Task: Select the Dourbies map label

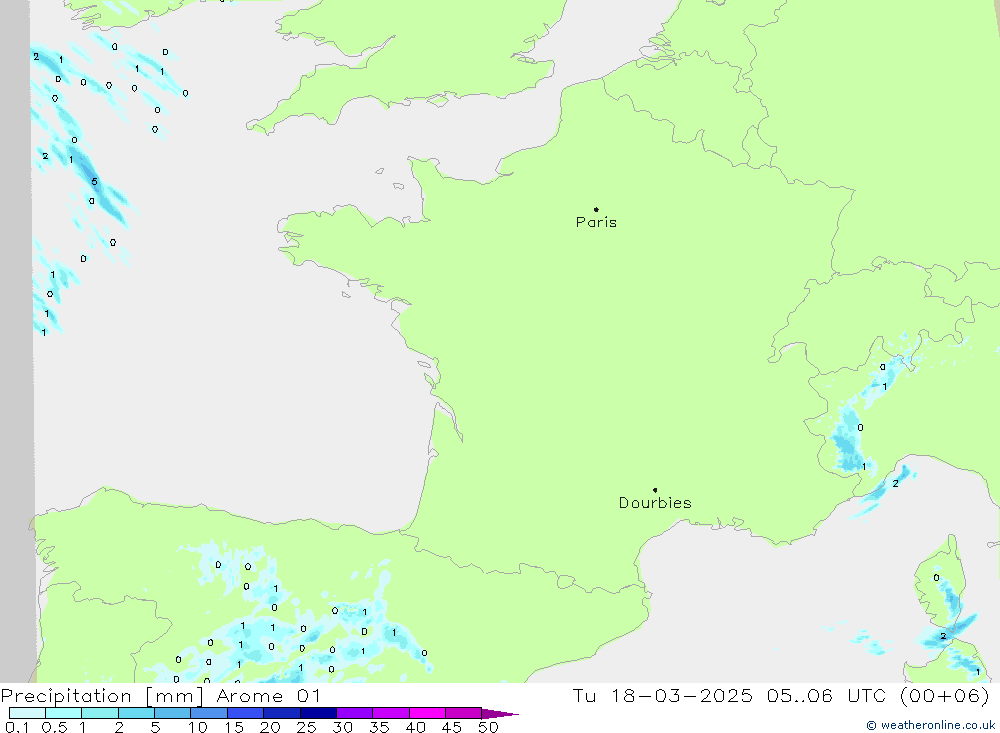Action: [x=655, y=503]
